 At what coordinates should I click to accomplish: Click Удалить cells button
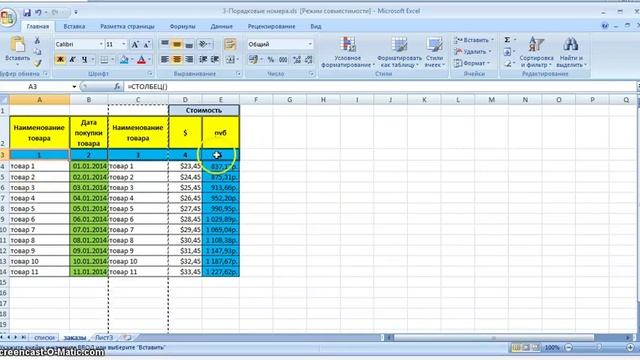[472, 51]
